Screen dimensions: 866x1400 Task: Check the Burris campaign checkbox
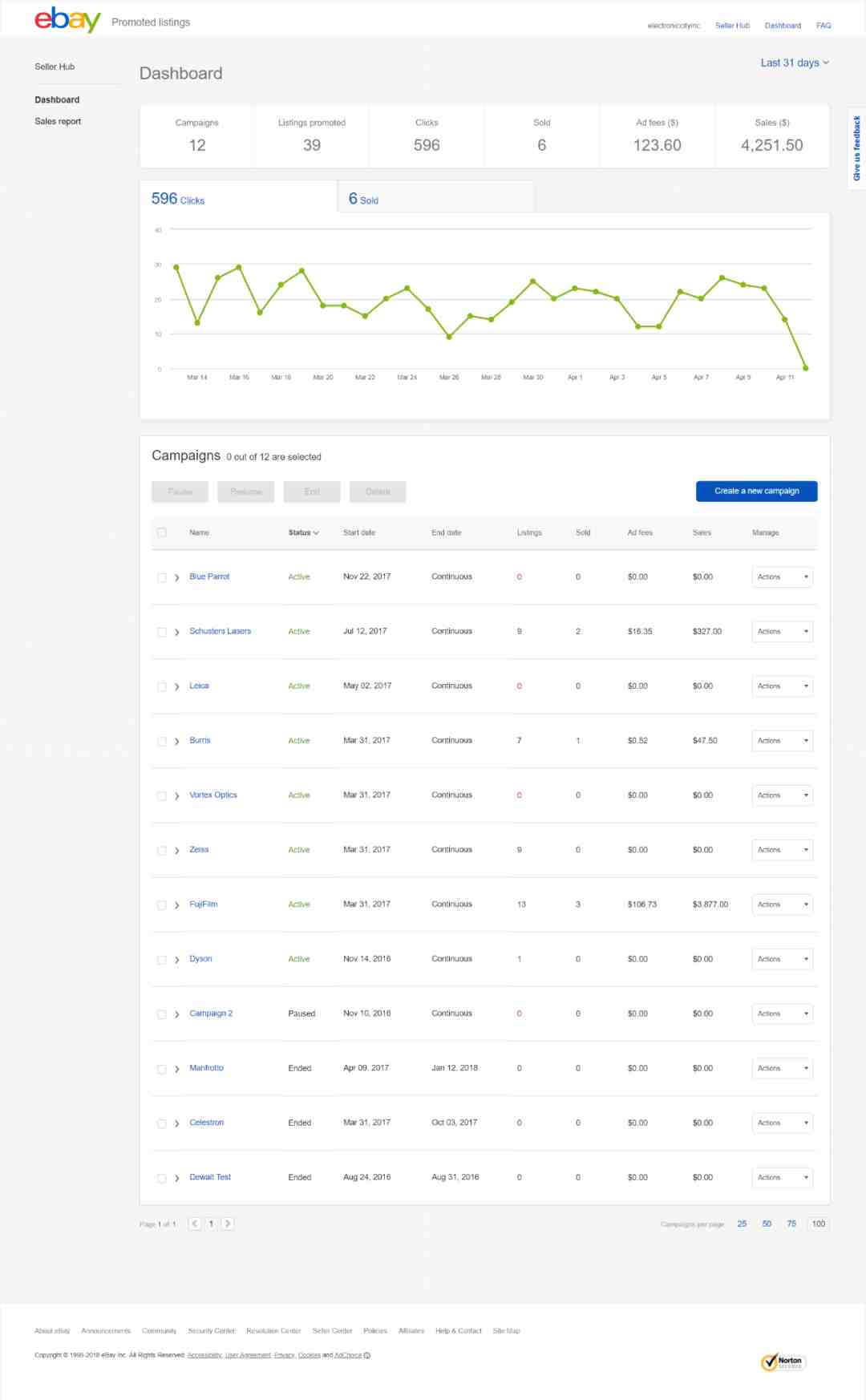162,741
